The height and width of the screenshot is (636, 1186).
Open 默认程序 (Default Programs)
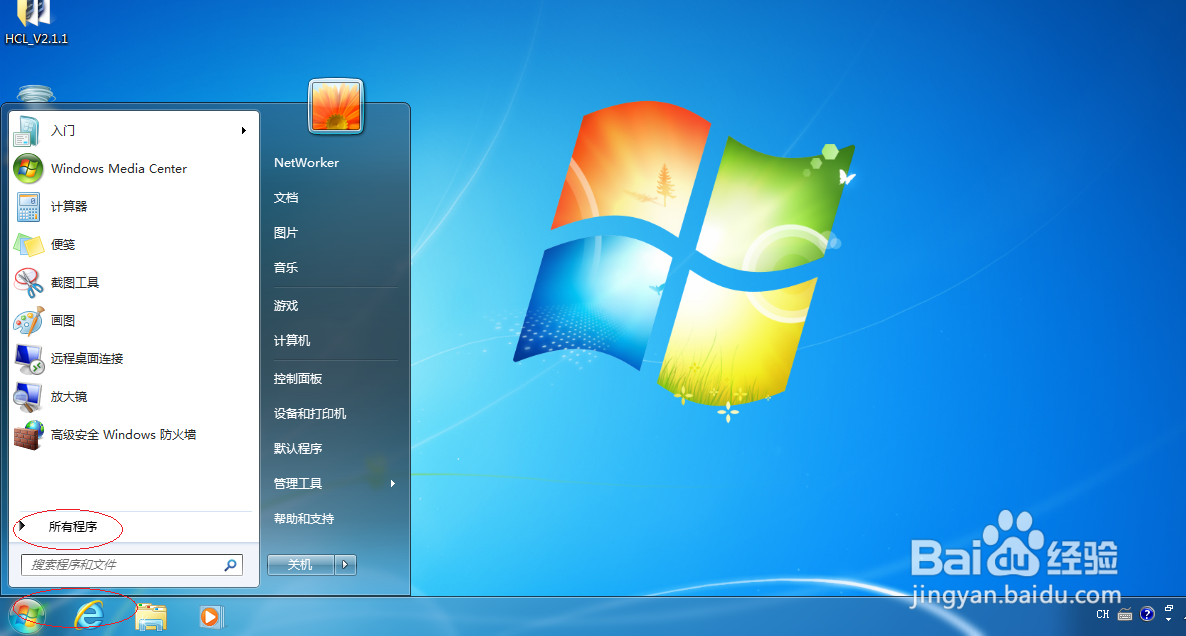pos(298,448)
